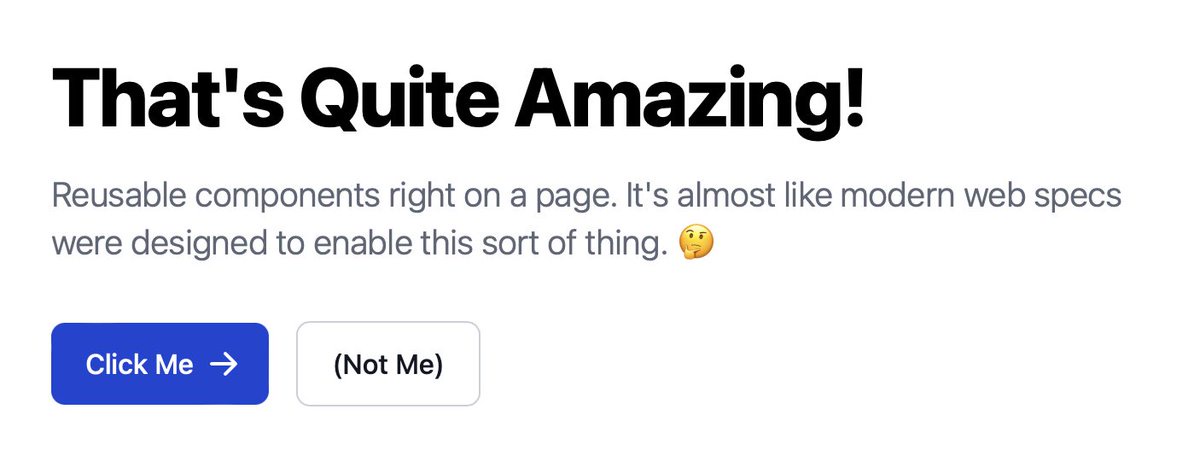Viewport: 1200px width, 456px height.
Task: Click the white (Not Me) button
Action: click(x=388, y=364)
